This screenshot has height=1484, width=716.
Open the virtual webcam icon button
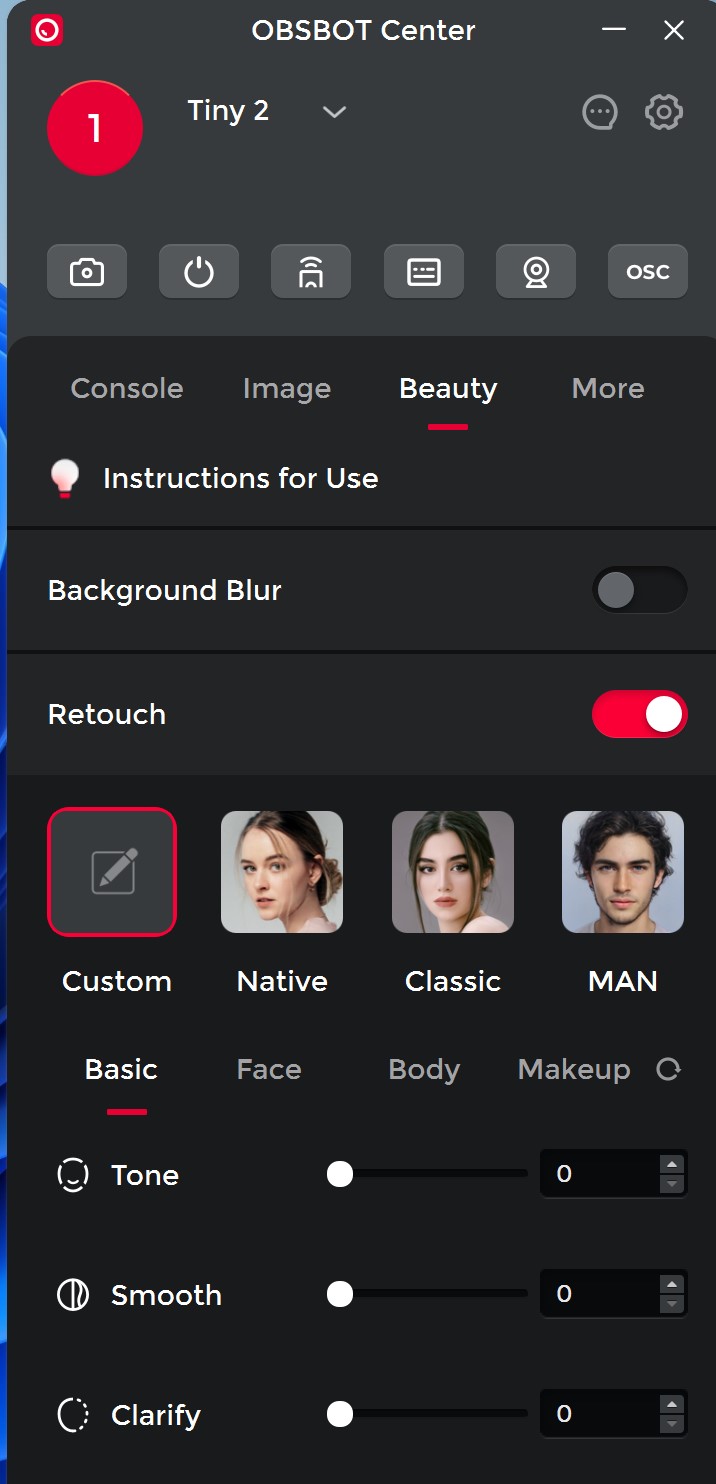[536, 271]
